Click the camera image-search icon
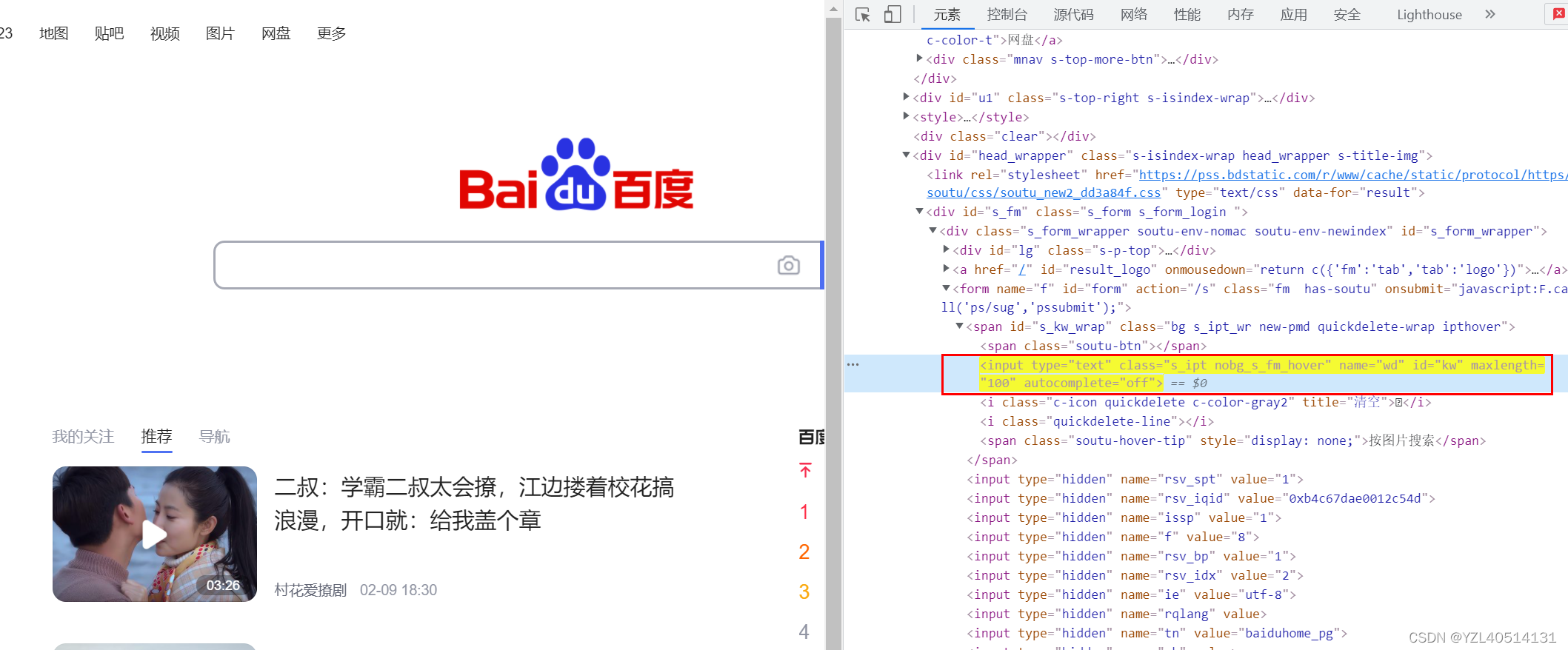Image resolution: width=1568 pixels, height=650 pixels. [x=789, y=265]
